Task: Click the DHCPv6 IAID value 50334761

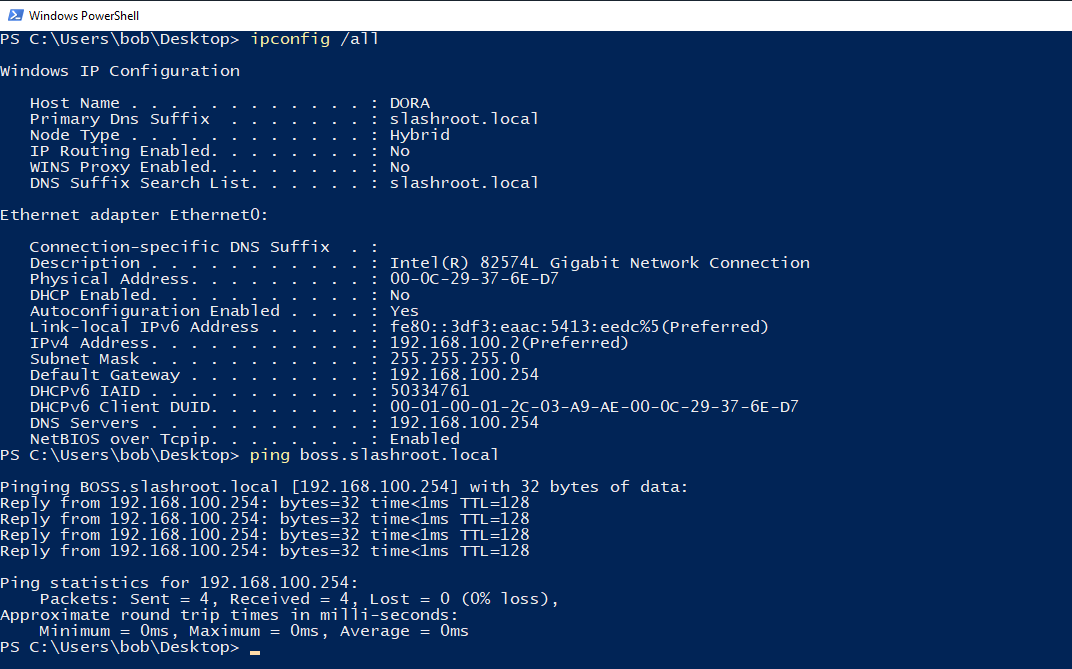Action: (x=429, y=391)
